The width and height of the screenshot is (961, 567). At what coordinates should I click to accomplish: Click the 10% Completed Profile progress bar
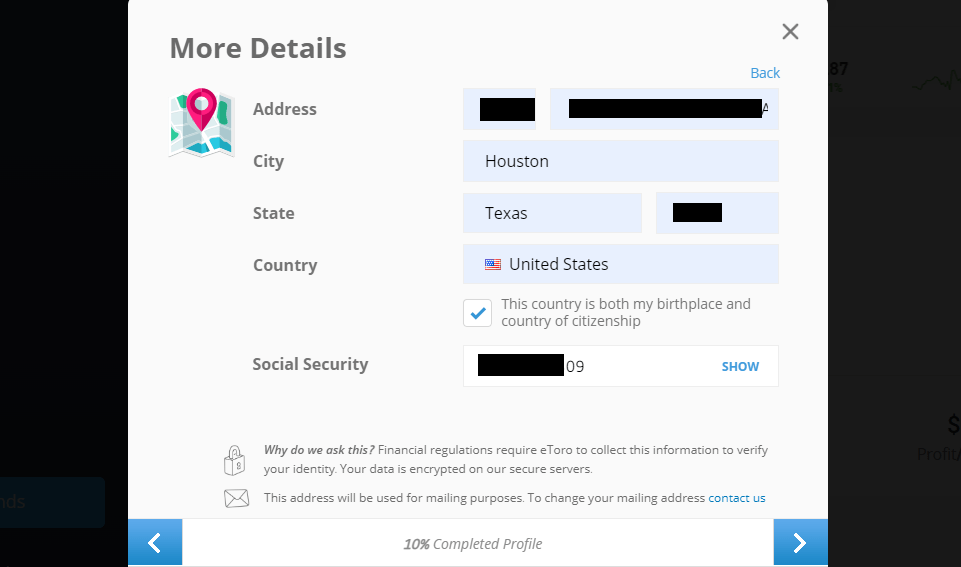click(473, 544)
